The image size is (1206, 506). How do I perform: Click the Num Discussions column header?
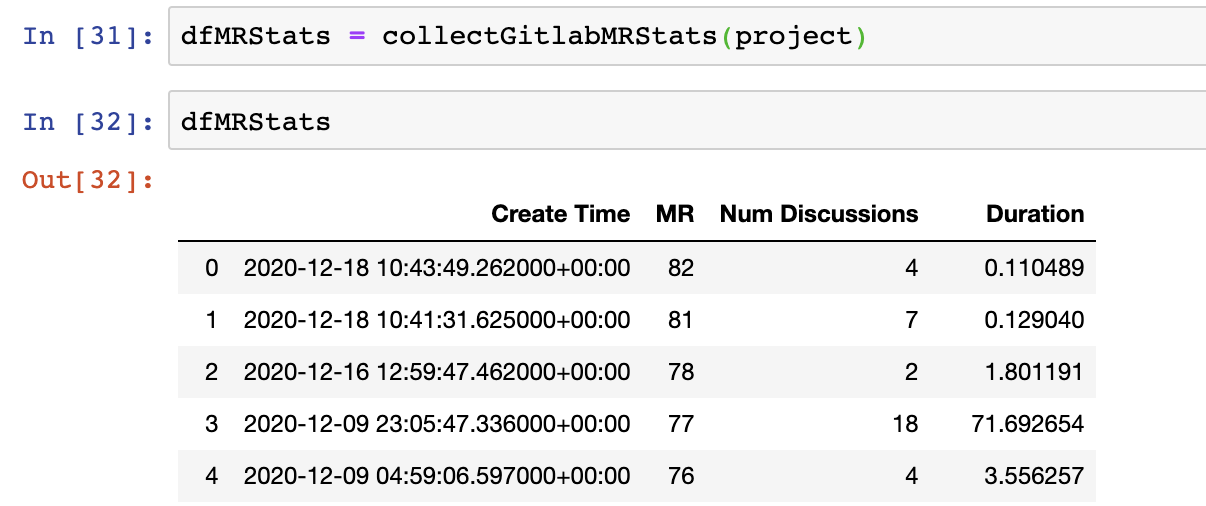(x=819, y=214)
